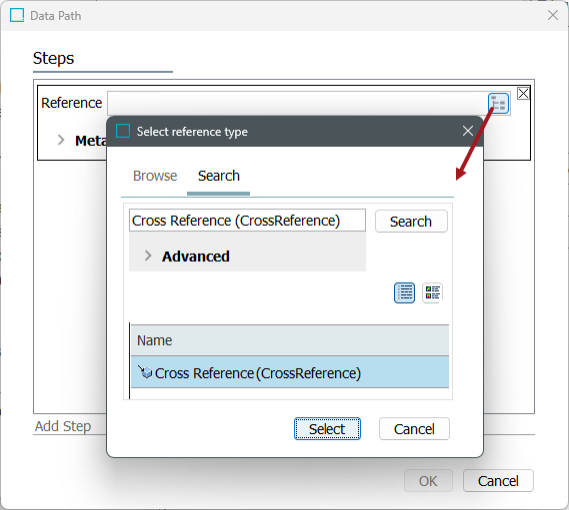Select the Cross Reference (CrossReference) result row

click(x=290, y=372)
